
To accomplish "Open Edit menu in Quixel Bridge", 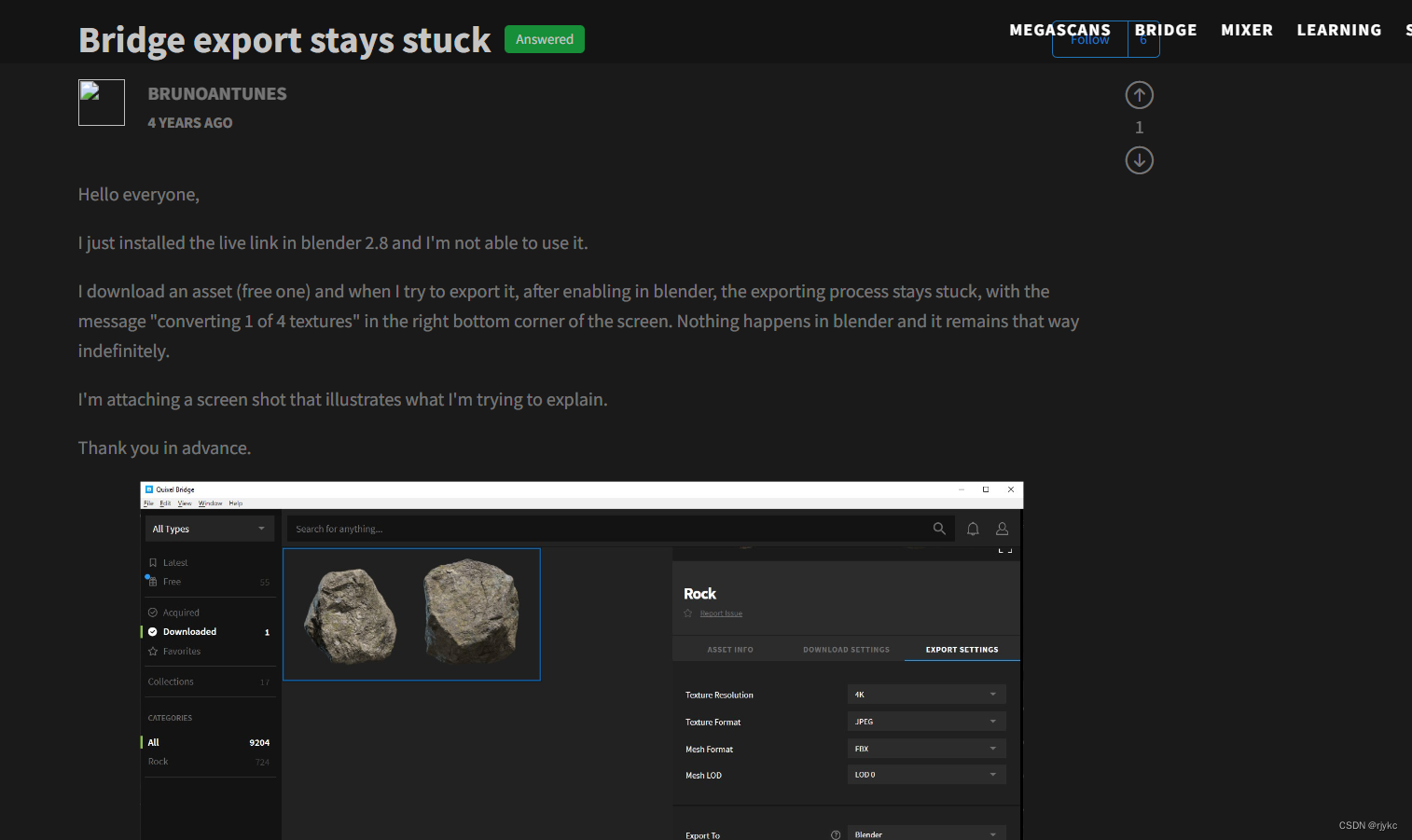I will pyautogui.click(x=165, y=503).
